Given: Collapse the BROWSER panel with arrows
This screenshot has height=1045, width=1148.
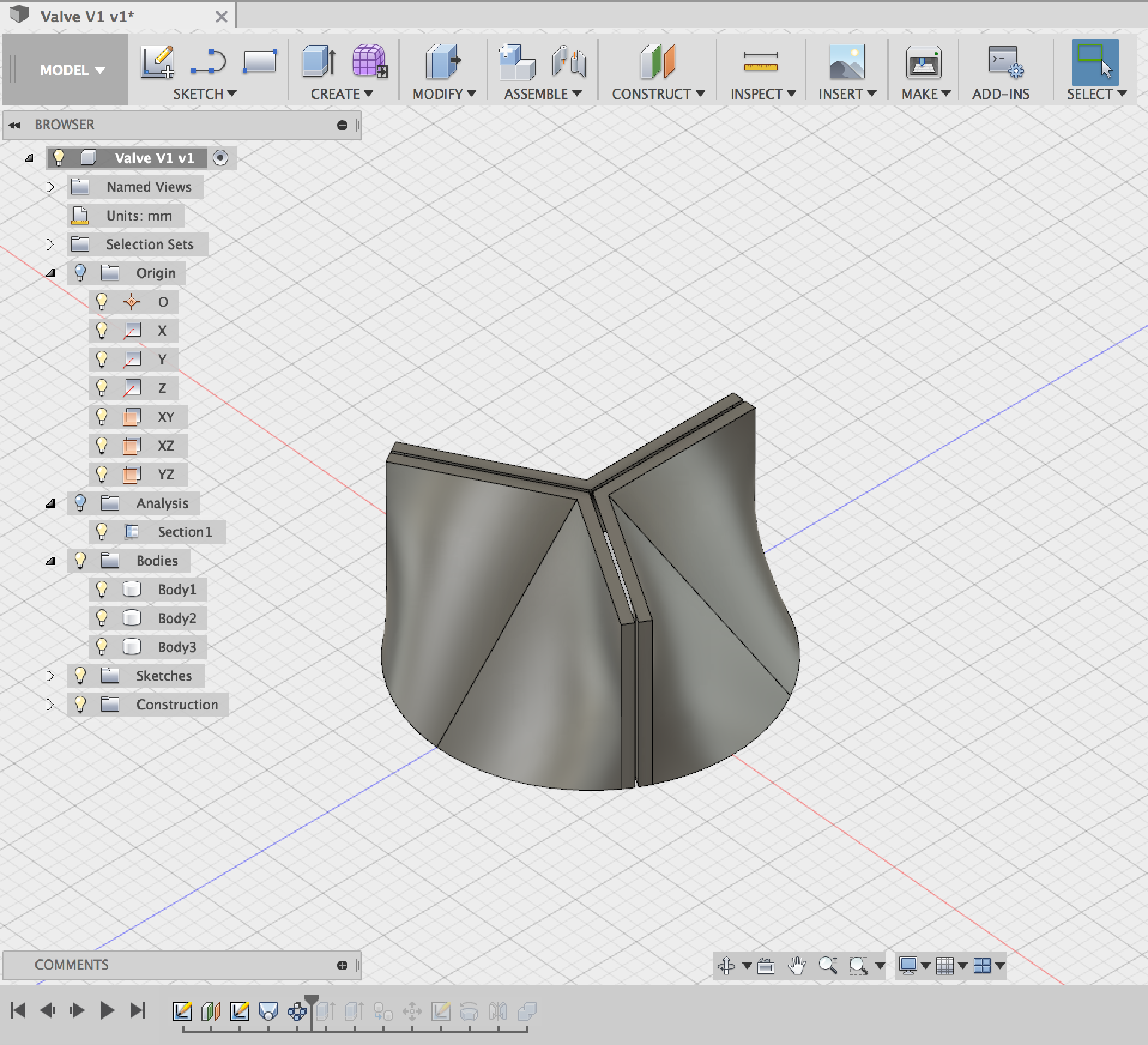Looking at the screenshot, I should [x=14, y=125].
